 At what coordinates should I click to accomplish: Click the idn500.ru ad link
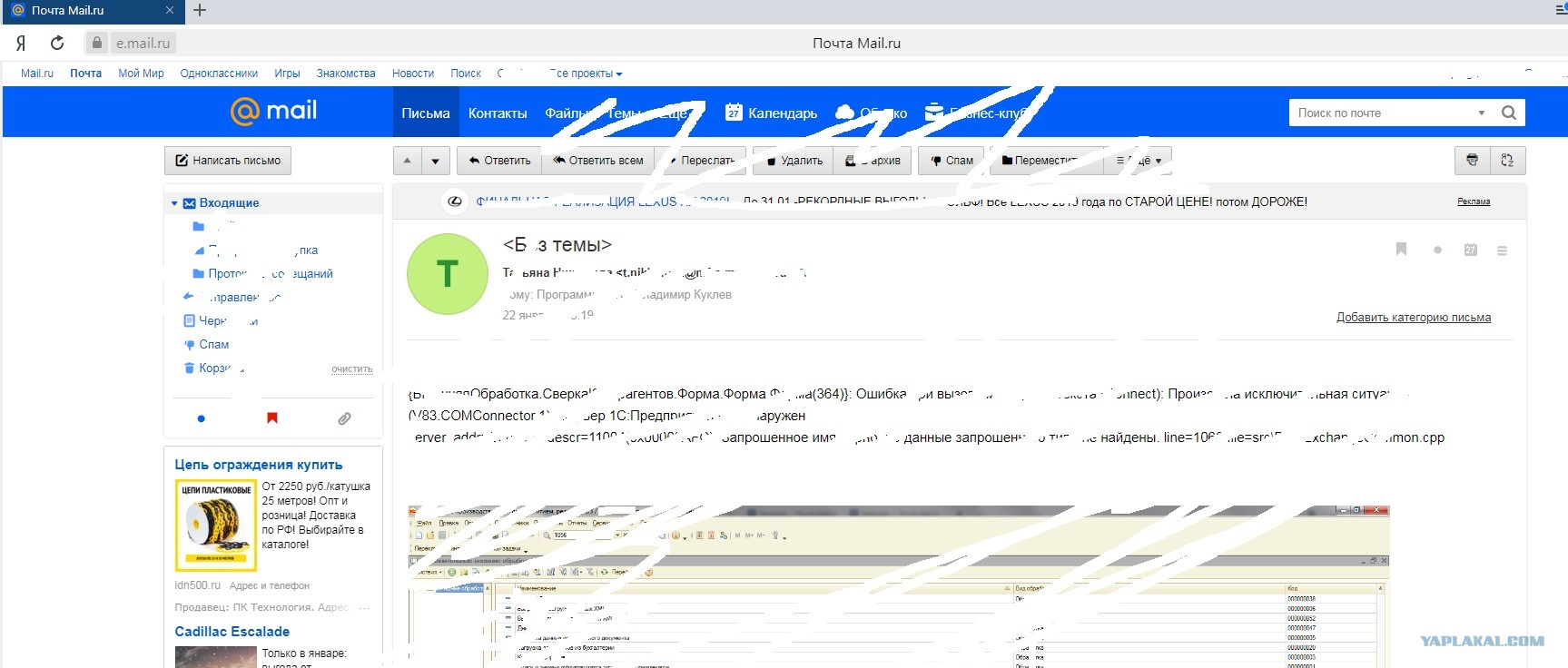198,585
